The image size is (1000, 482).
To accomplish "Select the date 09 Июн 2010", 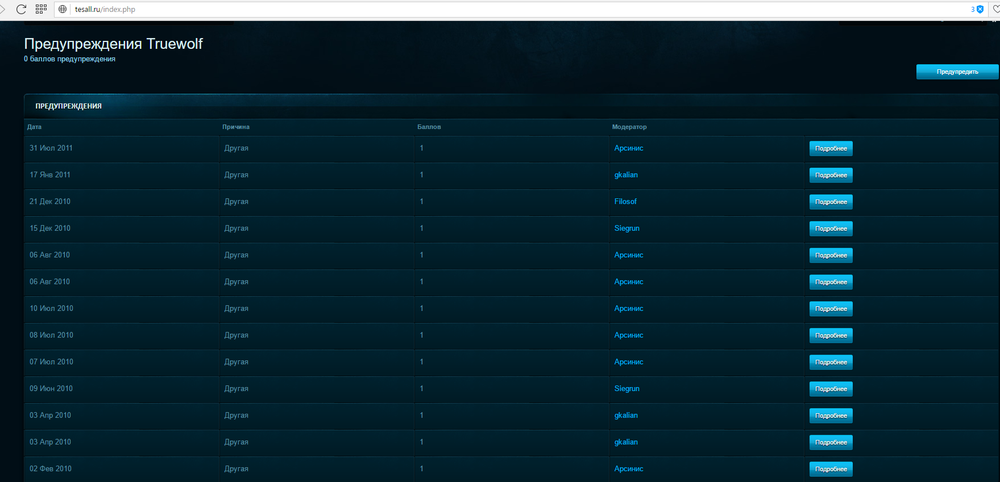I will (x=51, y=389).
